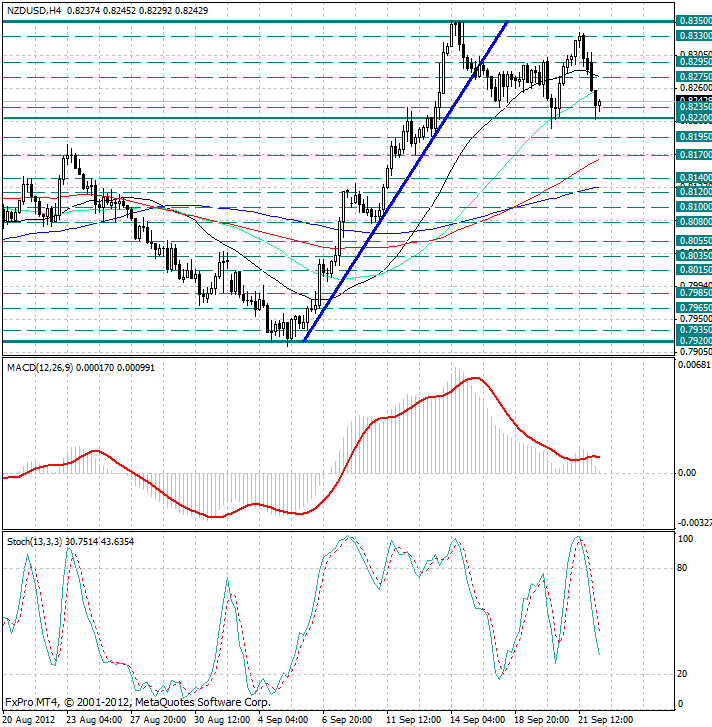Click the 0.8195 price level label
The image size is (712, 727).
tap(694, 137)
